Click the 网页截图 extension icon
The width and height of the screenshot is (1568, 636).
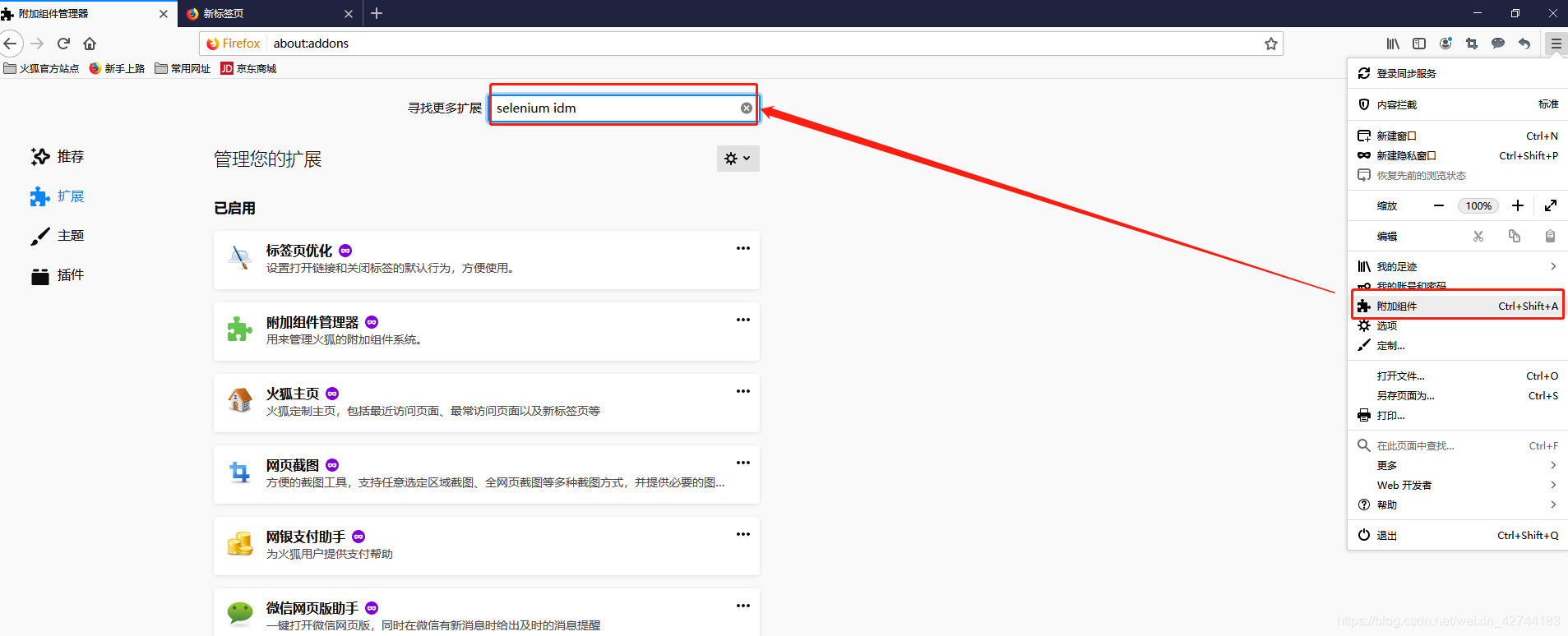[x=240, y=472]
